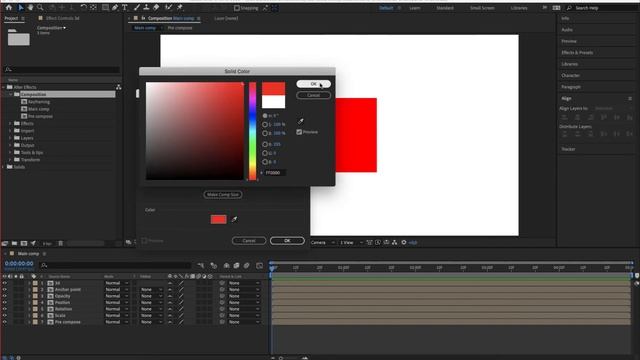Select the Roto Brush tool
Viewport: 640px width, 360px height.
coord(168,7)
